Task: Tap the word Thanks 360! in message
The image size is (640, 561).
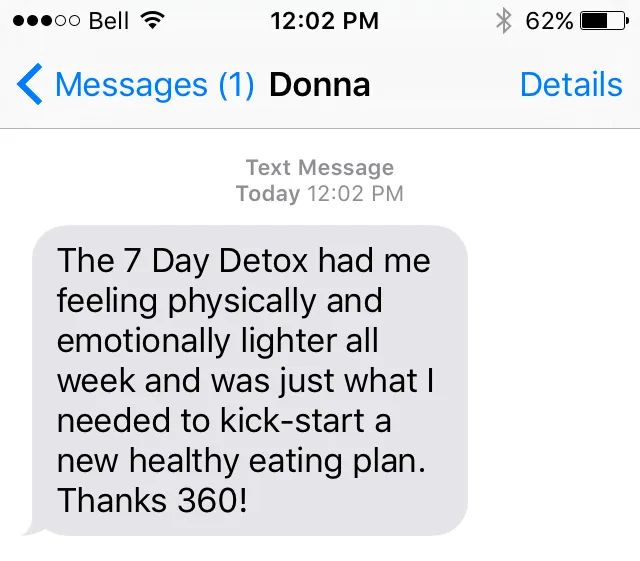Action: point(152,500)
